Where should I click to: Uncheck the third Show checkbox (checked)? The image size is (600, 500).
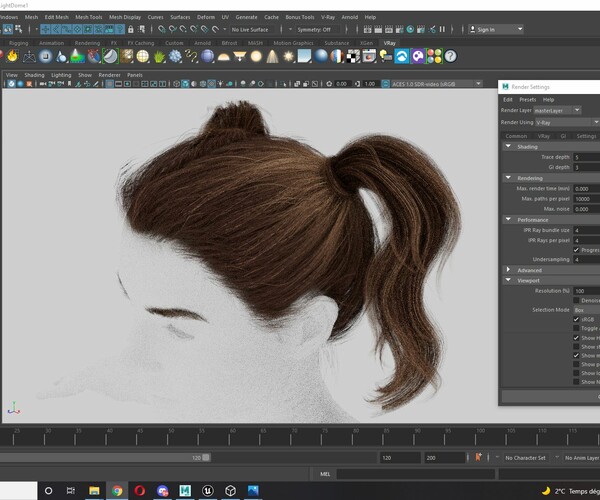tap(576, 355)
